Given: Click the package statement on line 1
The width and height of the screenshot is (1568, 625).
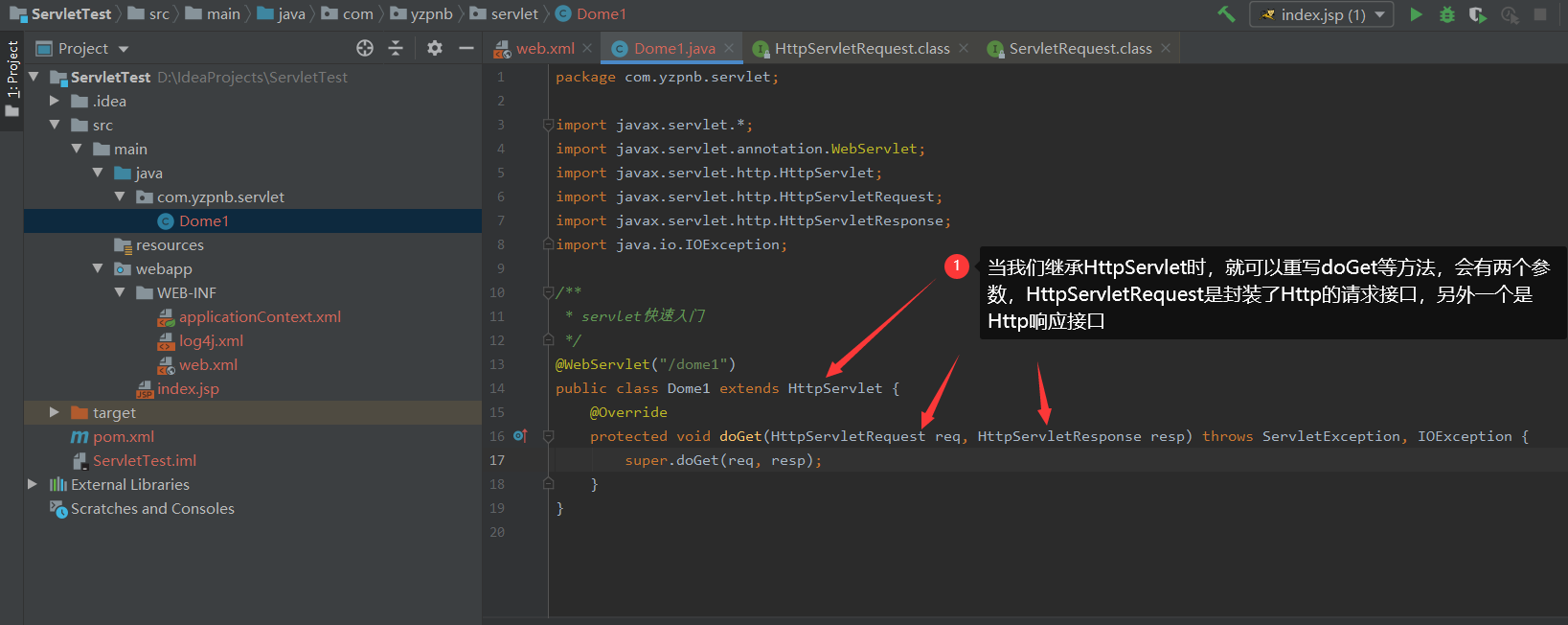Looking at the screenshot, I should (668, 77).
